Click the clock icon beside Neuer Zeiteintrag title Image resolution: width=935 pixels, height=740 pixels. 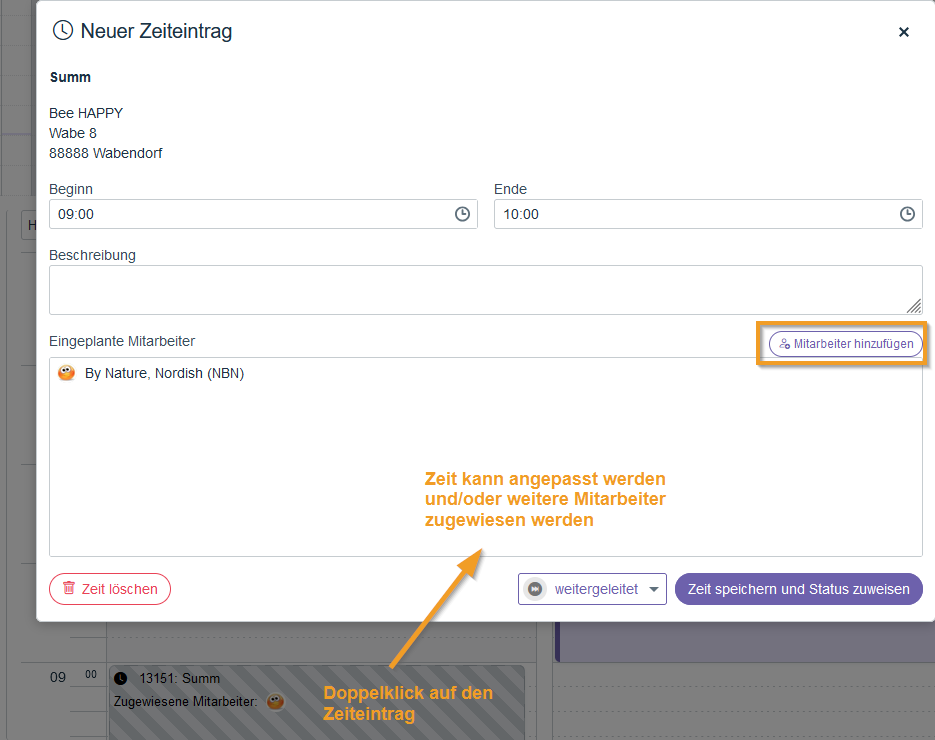(63, 31)
